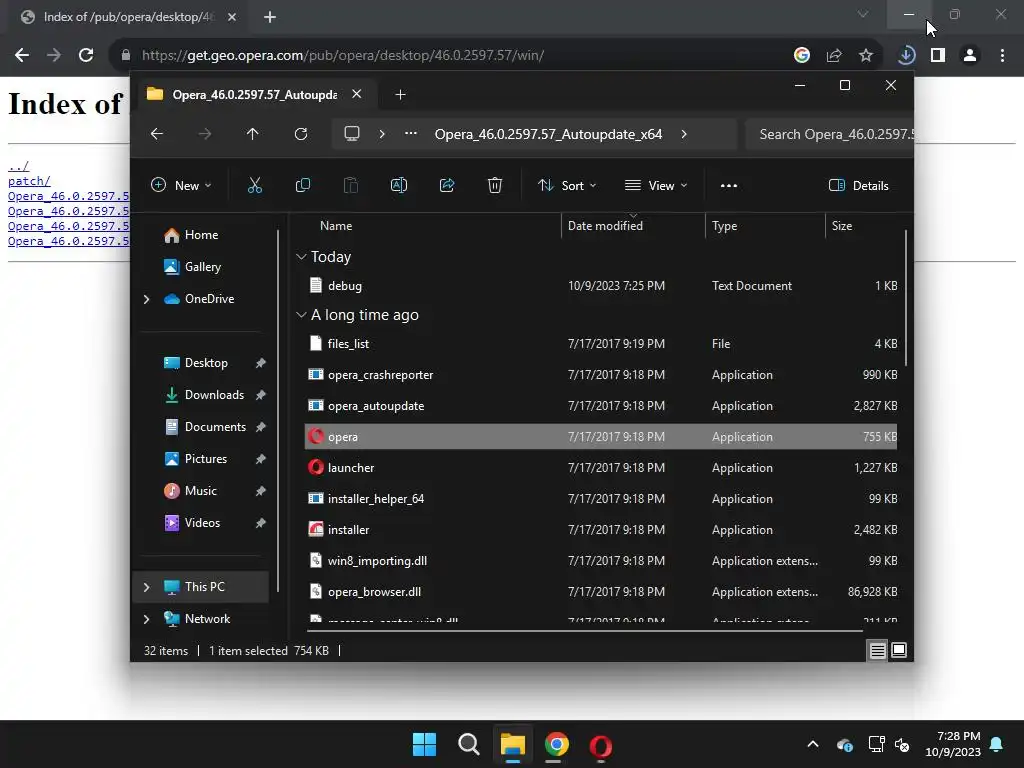Click the taskbar clock showing 7:28 PM
The image size is (1024, 768).
pos(953,744)
